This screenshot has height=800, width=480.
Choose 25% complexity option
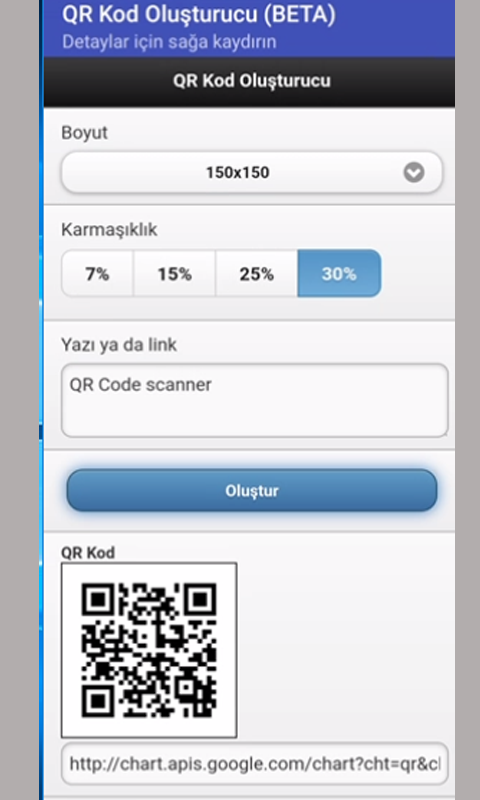point(257,273)
